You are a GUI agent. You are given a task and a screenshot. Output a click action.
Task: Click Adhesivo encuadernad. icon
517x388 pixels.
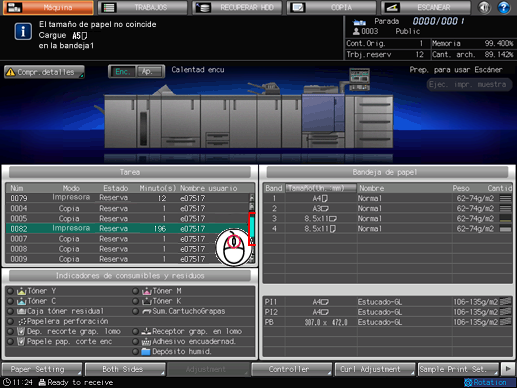tap(147, 342)
